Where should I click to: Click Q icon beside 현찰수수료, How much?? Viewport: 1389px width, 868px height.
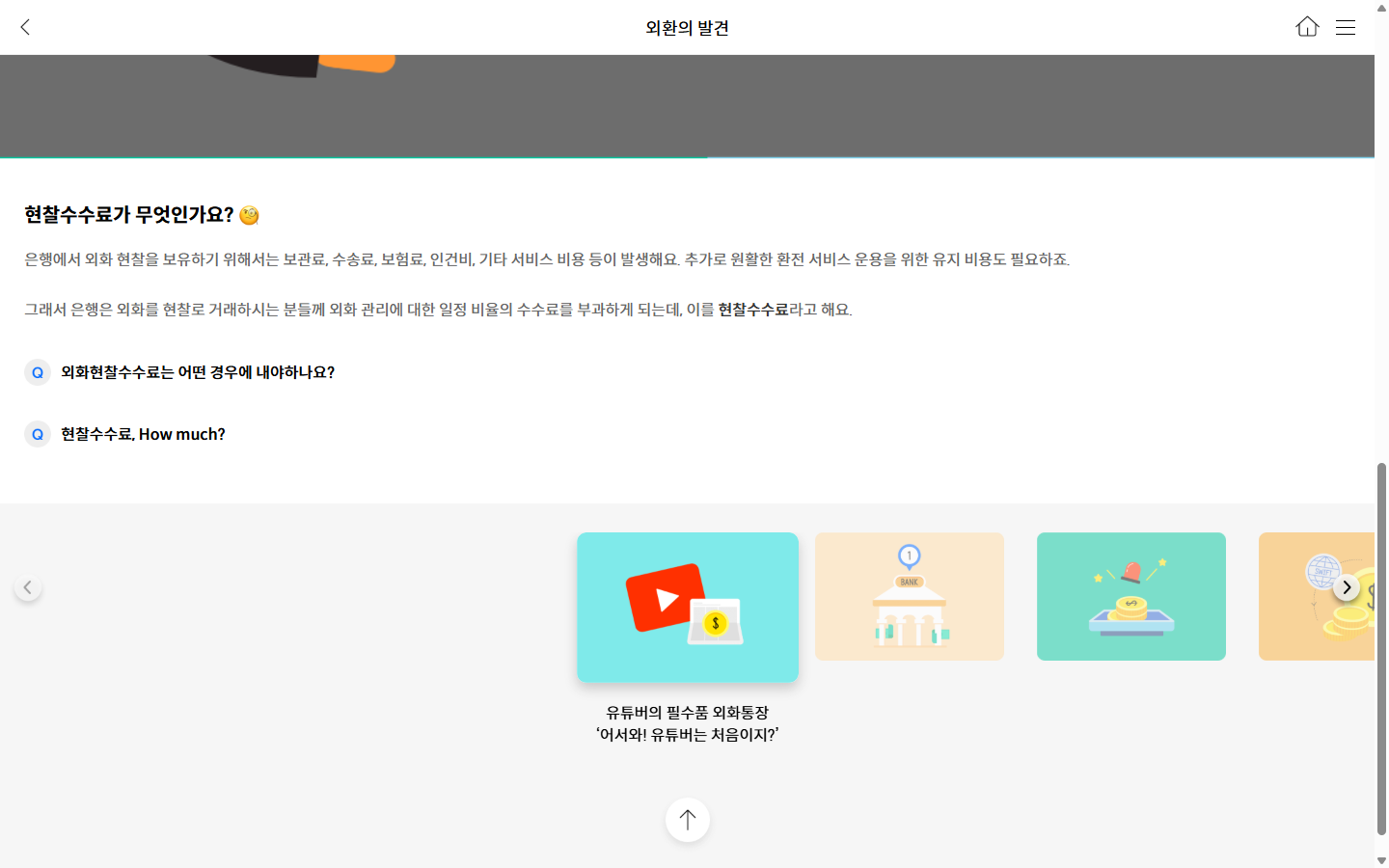click(38, 434)
